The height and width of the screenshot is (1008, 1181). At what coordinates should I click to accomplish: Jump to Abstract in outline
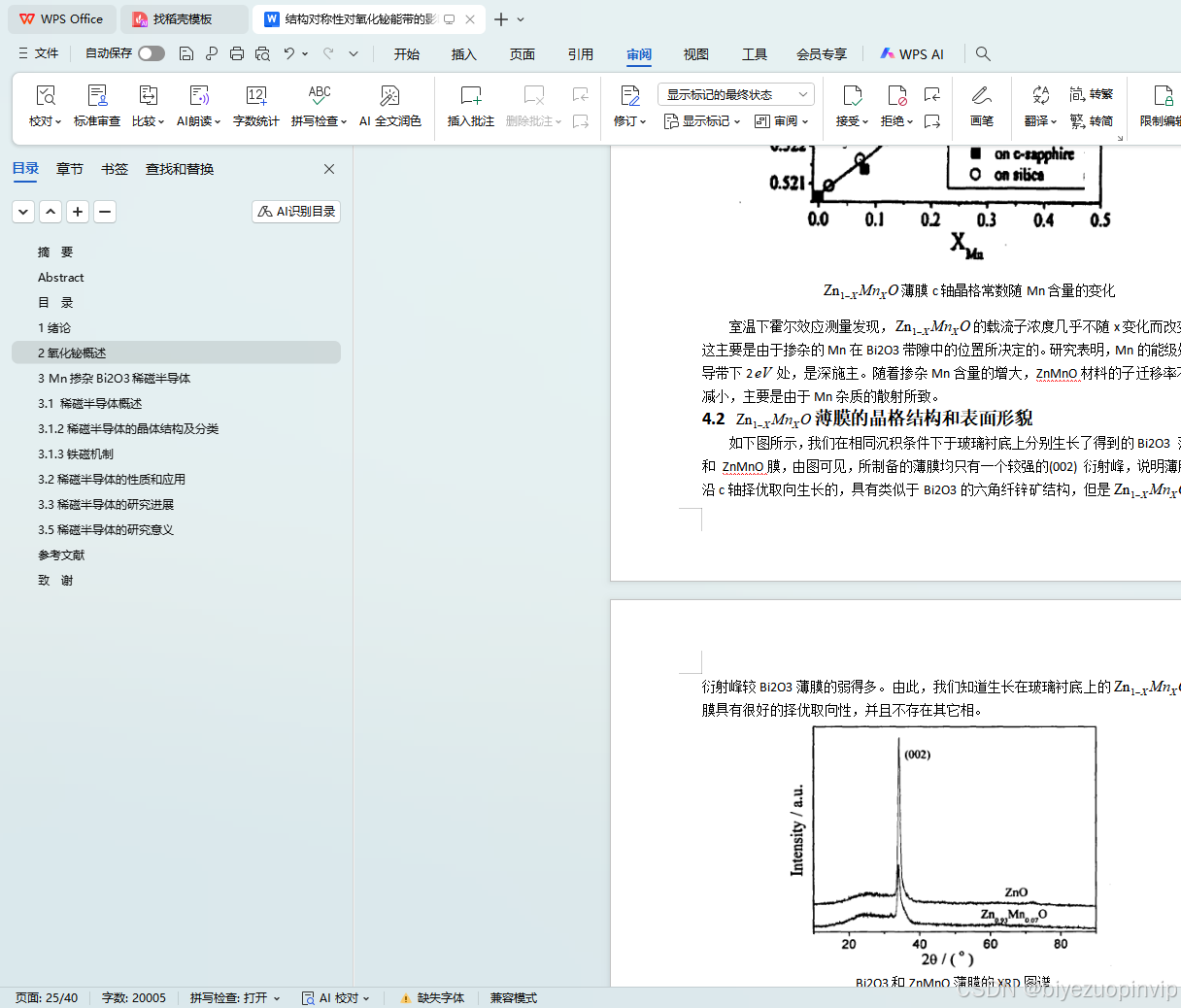click(x=60, y=278)
